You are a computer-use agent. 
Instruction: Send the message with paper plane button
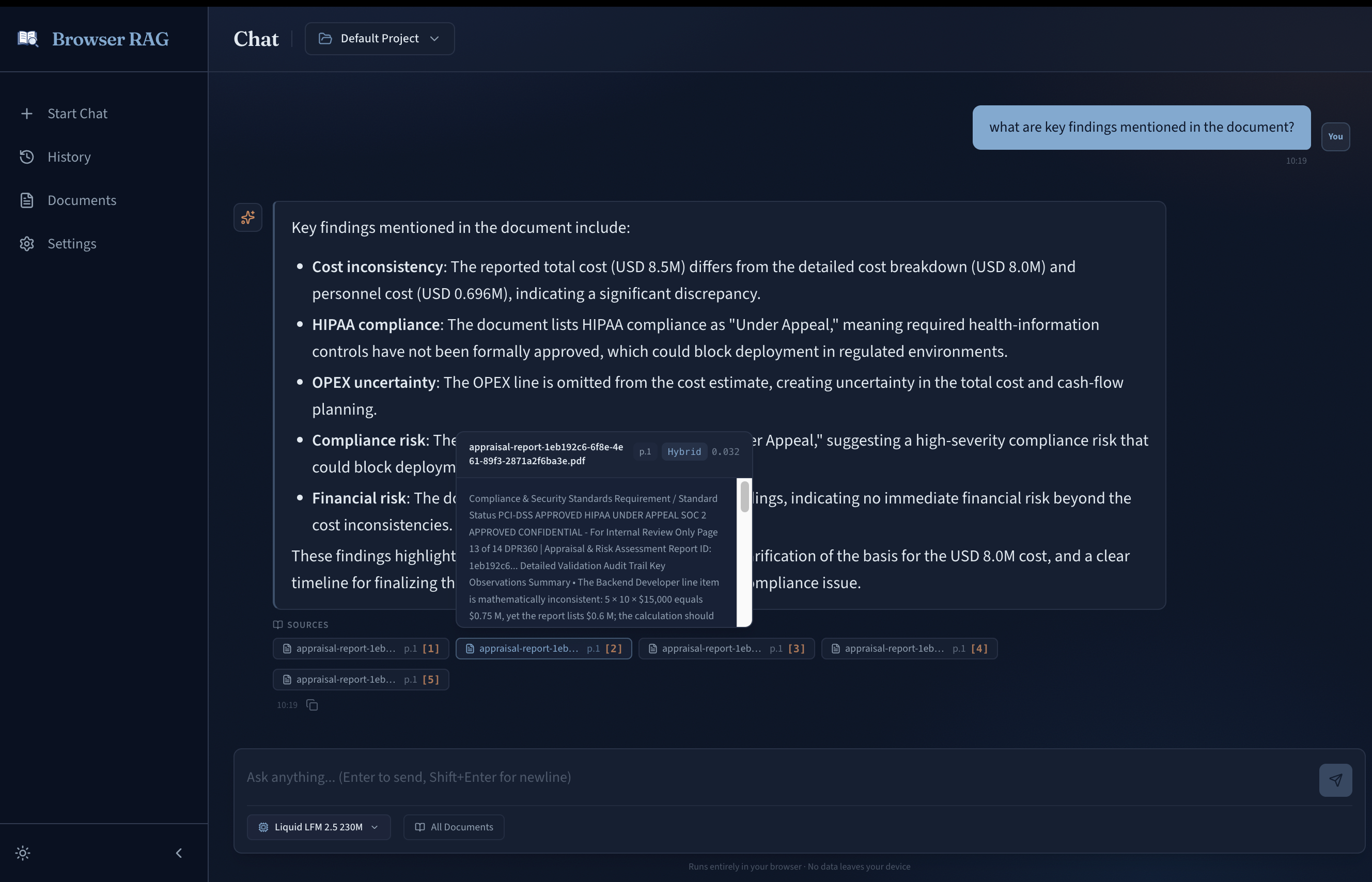tap(1335, 780)
